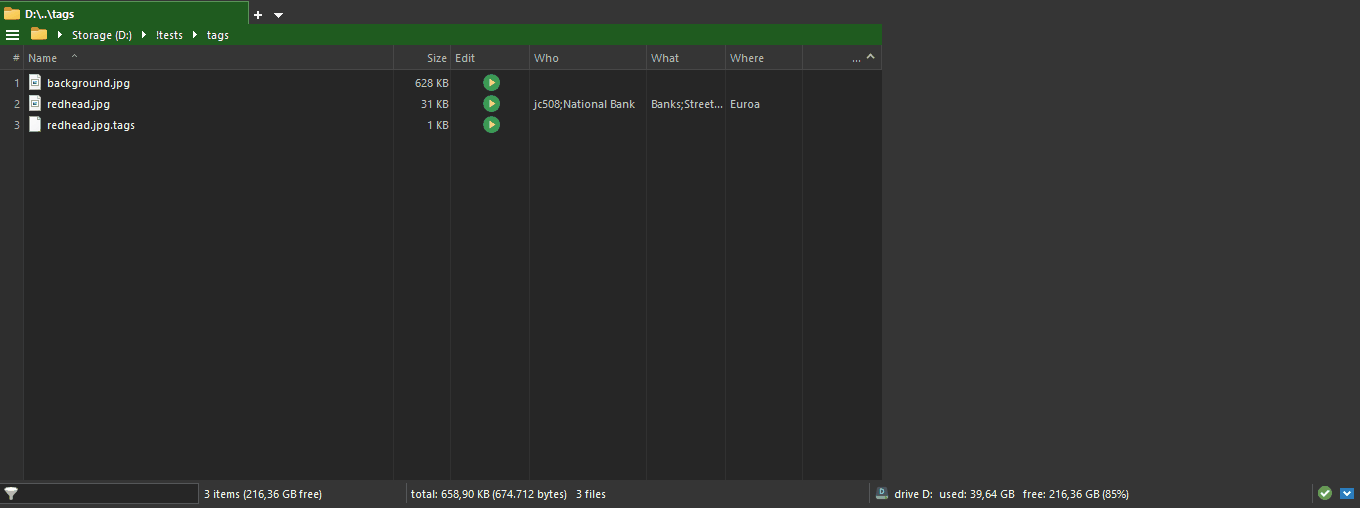Expand the breadcrumb arrow before tags
Screen dimensions: 1360x508
coord(195,35)
